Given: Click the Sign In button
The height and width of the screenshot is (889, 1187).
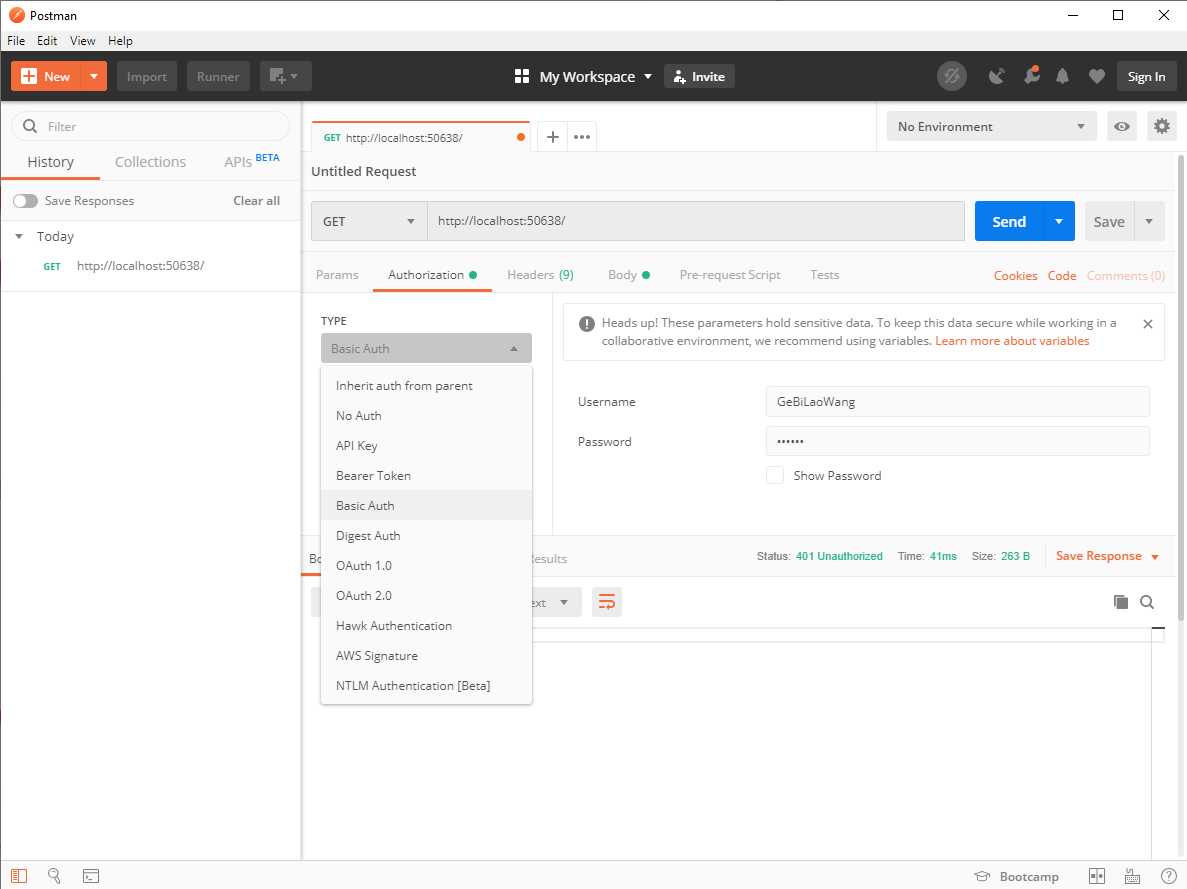Looking at the screenshot, I should coord(1146,76).
